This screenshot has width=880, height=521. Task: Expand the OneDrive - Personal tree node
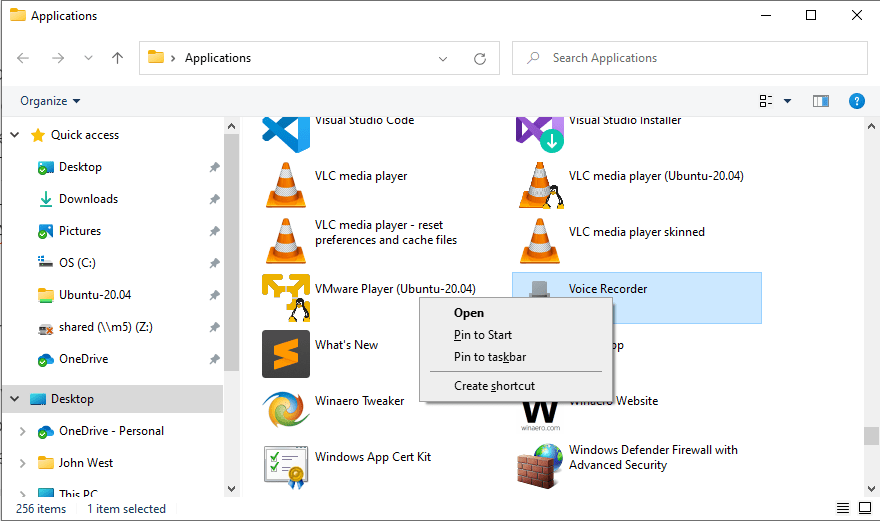[23, 431]
